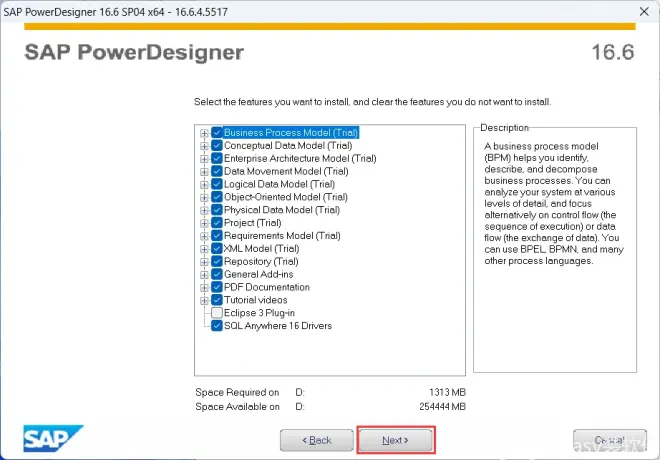Click the BPM description text
This screenshot has height=460, width=660.
click(554, 204)
